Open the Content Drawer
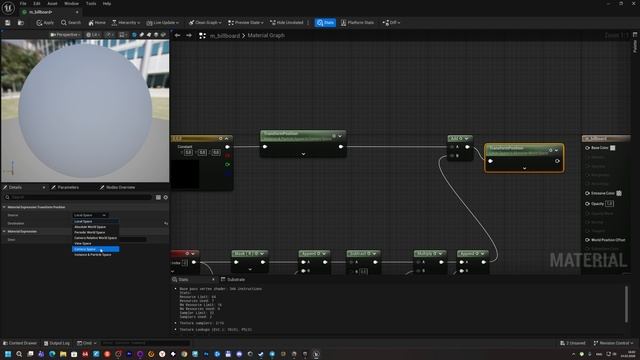Viewport: 640px width, 360px height. 20,343
